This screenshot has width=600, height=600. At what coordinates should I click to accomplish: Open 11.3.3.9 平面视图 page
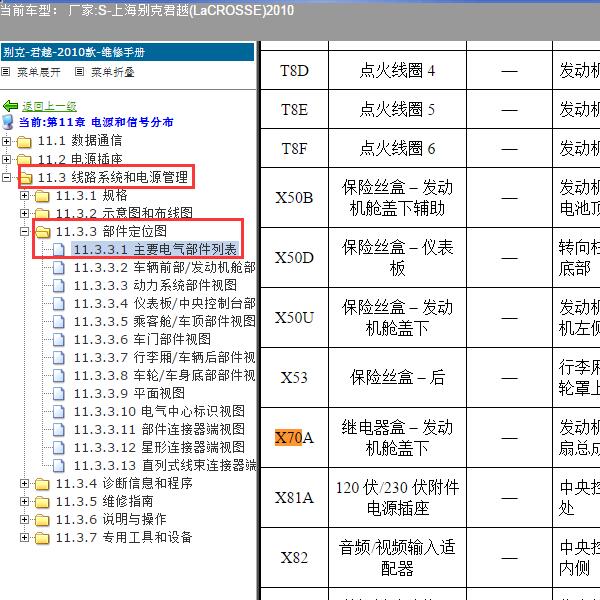[129, 393]
